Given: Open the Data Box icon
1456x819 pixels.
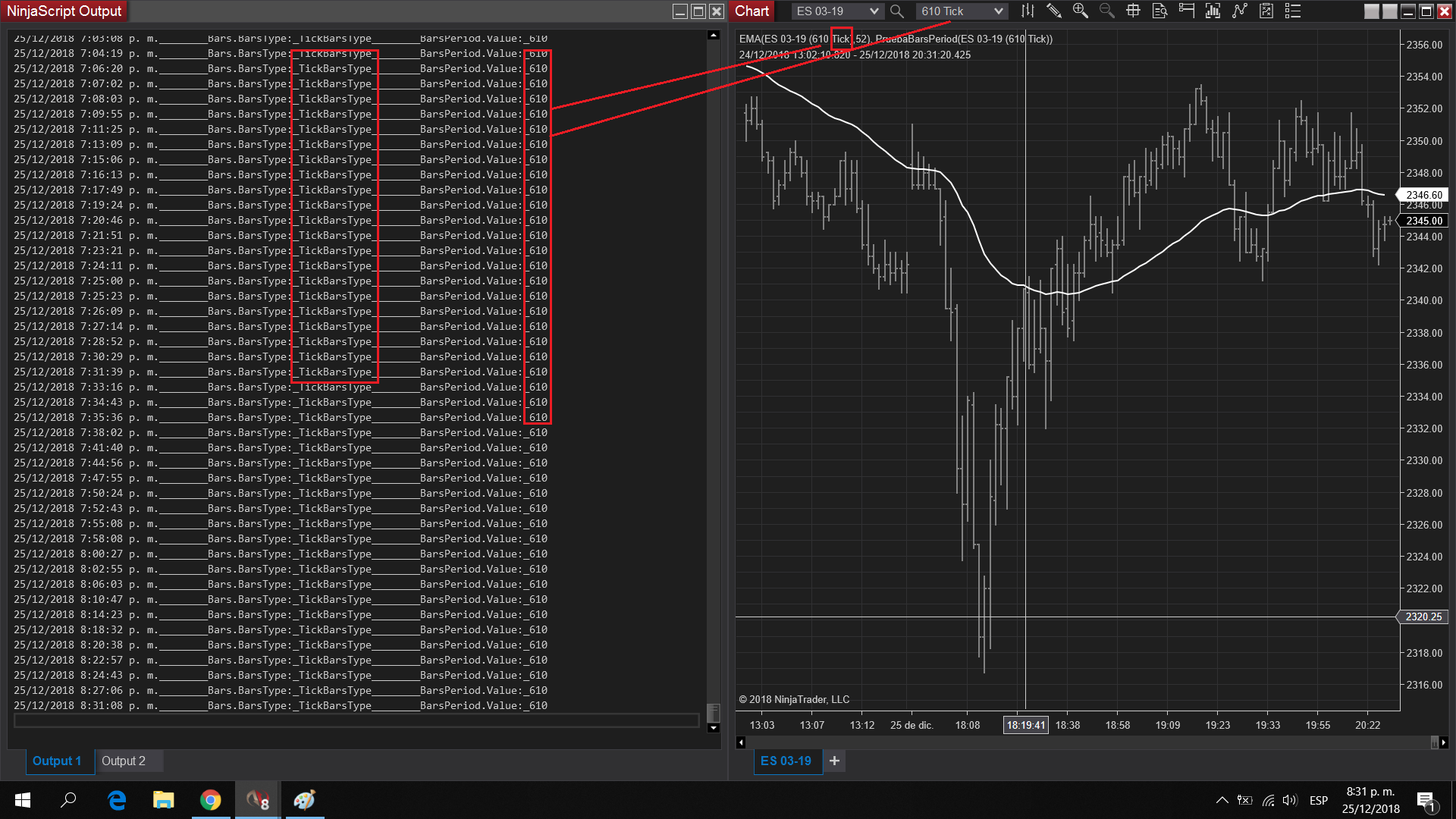Looking at the screenshot, I should tap(1159, 11).
